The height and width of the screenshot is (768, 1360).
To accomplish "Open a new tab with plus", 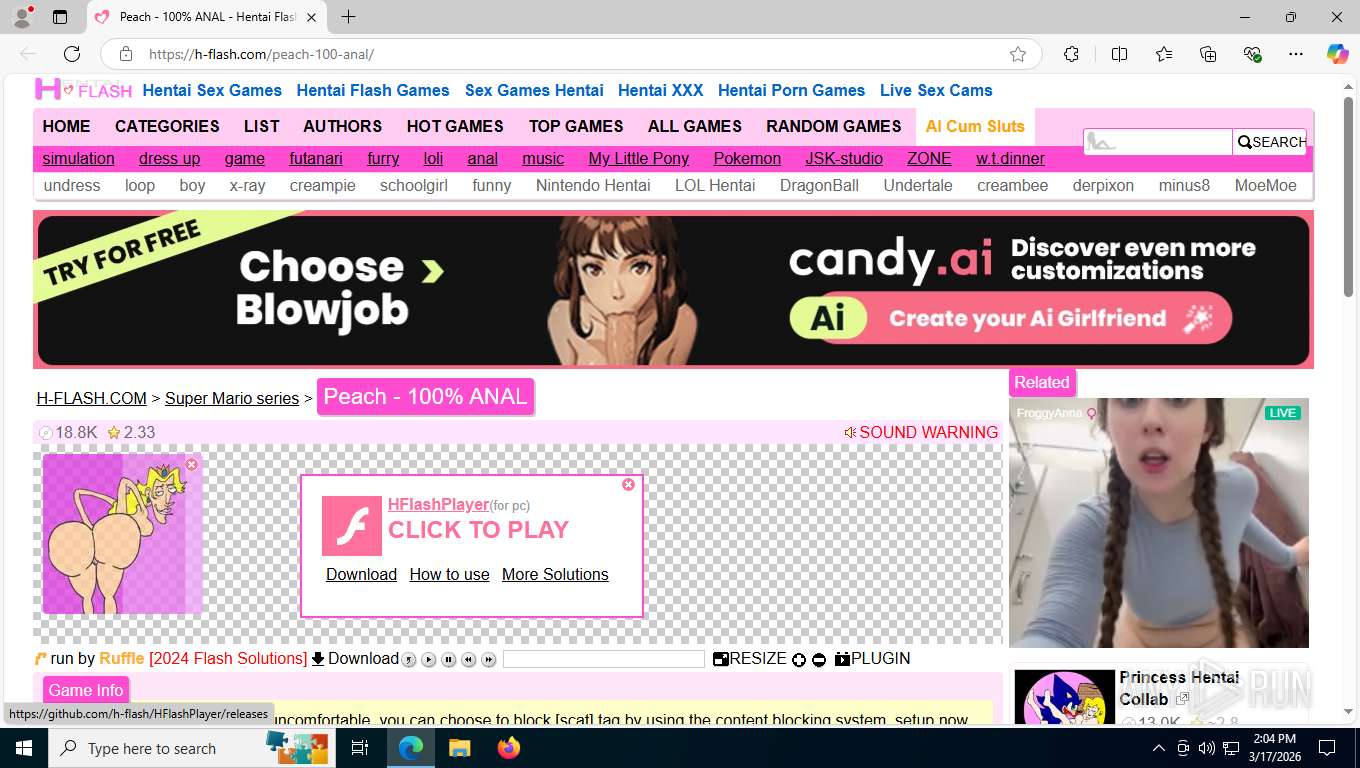I will click(348, 17).
